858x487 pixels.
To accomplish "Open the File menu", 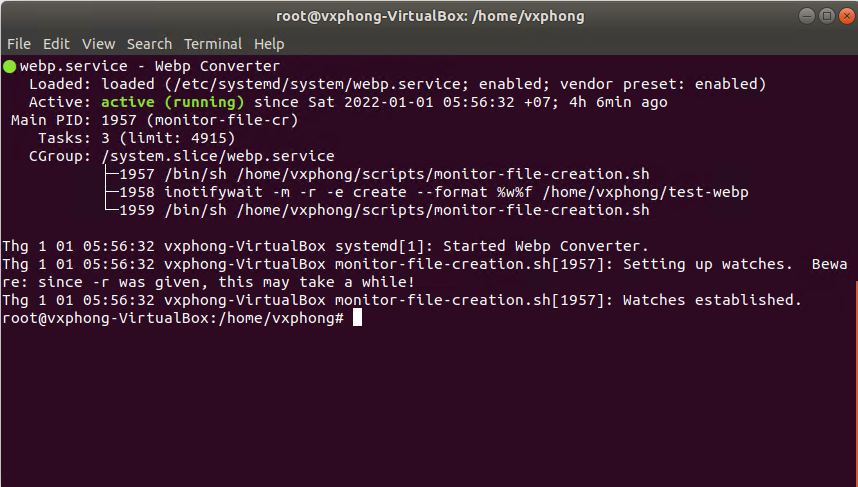I will (x=18, y=44).
